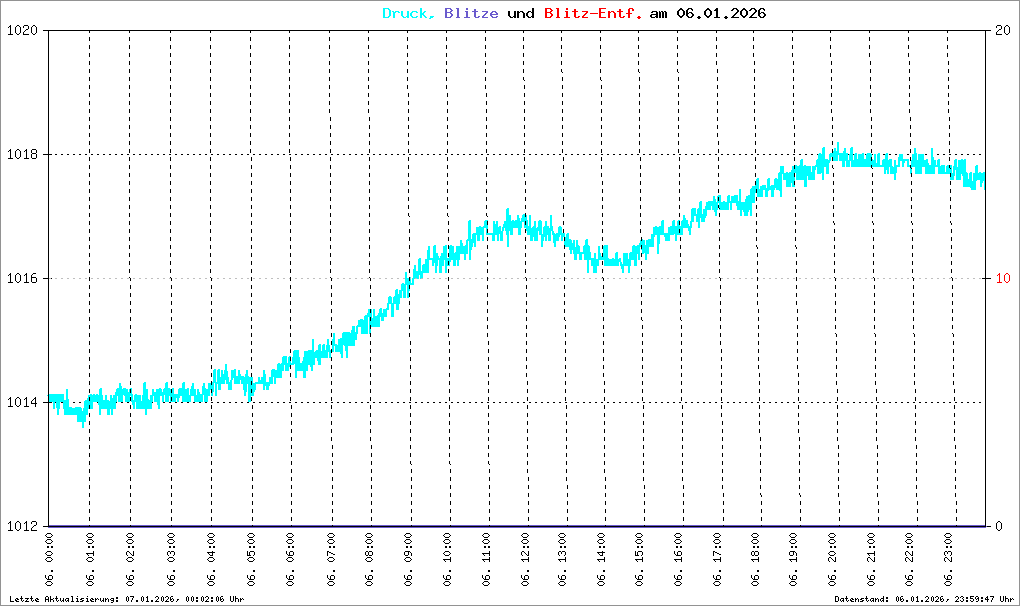Click the time label '06. 20:00'
The image size is (1020, 606).
[833, 560]
